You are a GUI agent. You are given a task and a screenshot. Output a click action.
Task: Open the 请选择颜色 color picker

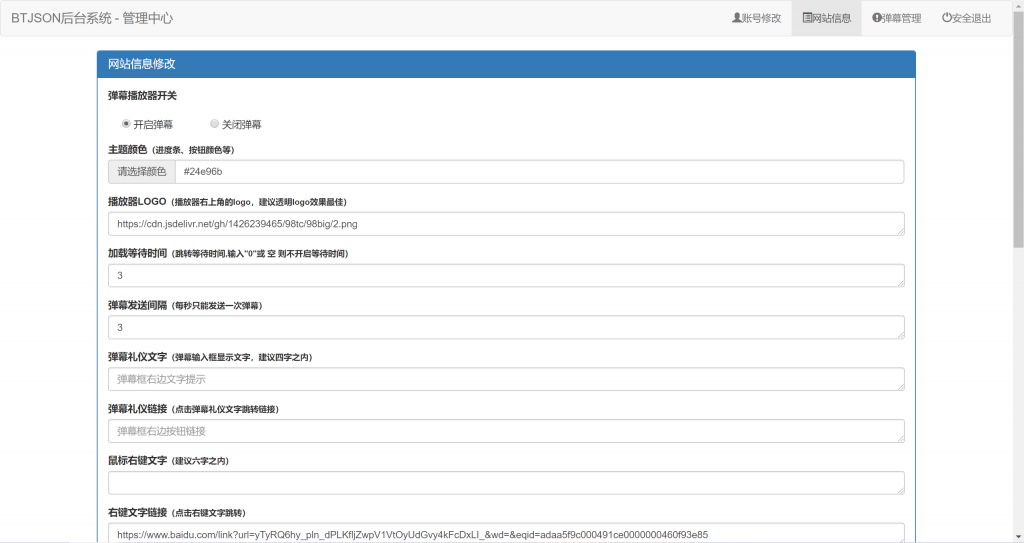[142, 172]
